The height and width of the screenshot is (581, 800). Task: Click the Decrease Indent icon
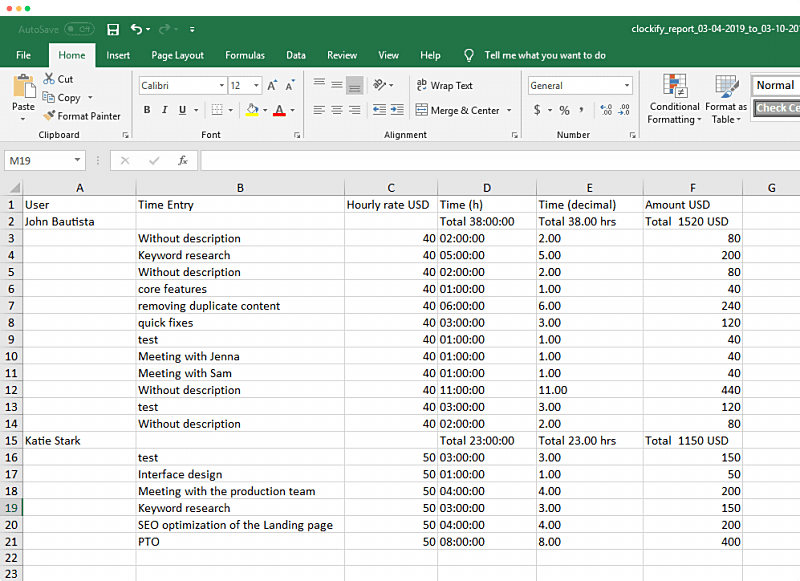click(x=379, y=110)
